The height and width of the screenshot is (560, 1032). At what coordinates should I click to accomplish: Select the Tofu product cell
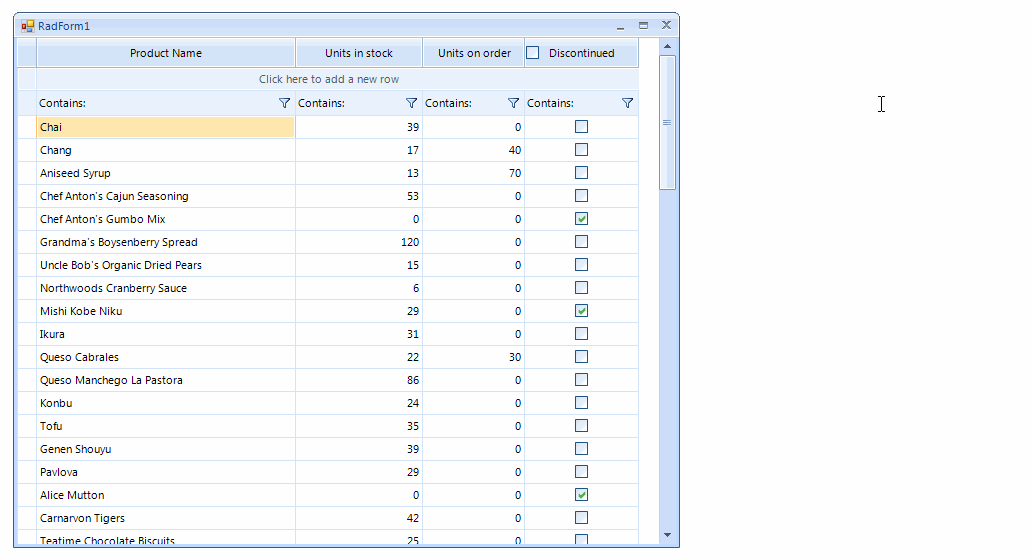pyautogui.click(x=166, y=426)
